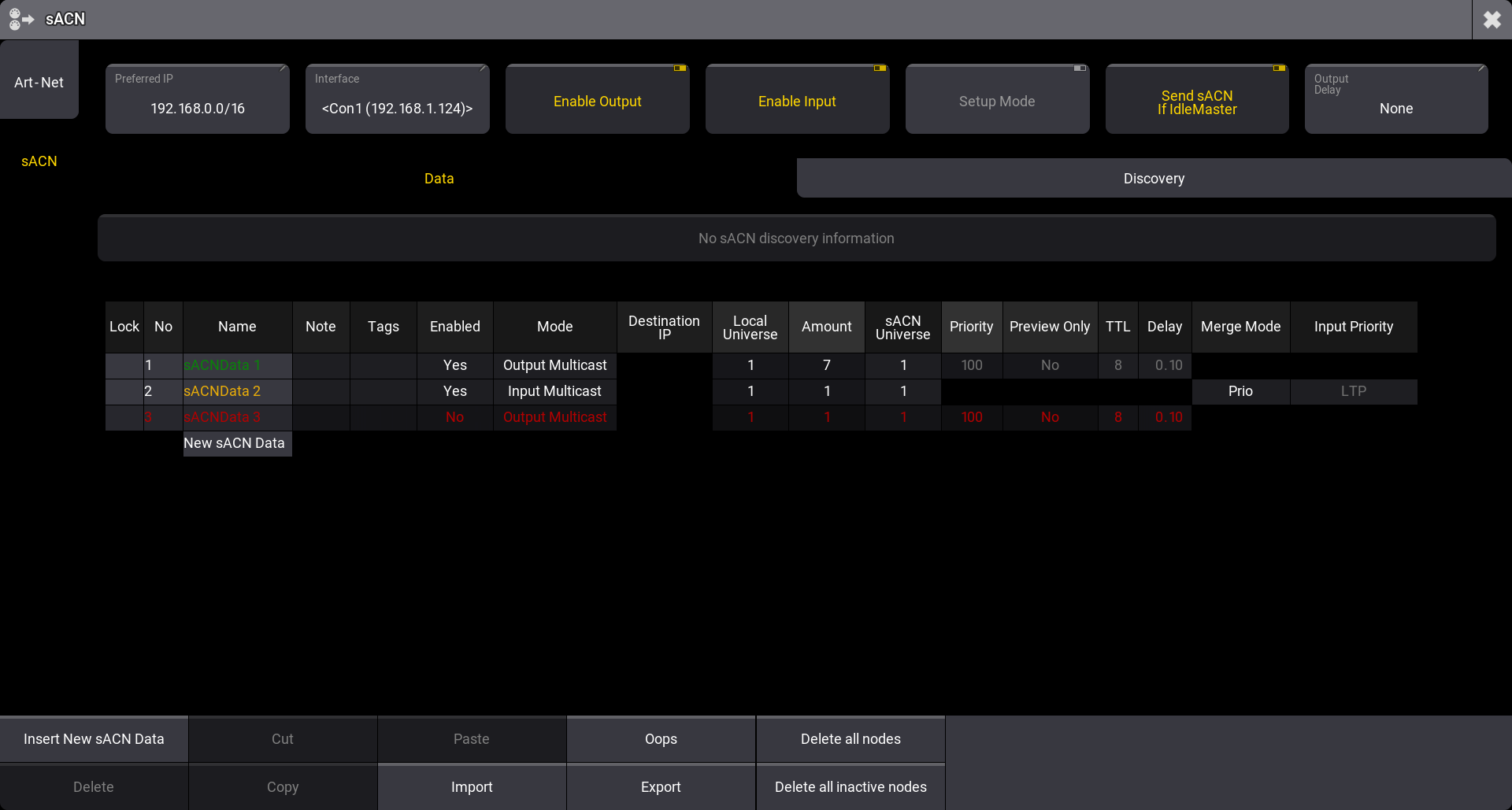Viewport: 1512px width, 810px height.
Task: Switch to the Discovery tab
Action: click(1153, 179)
